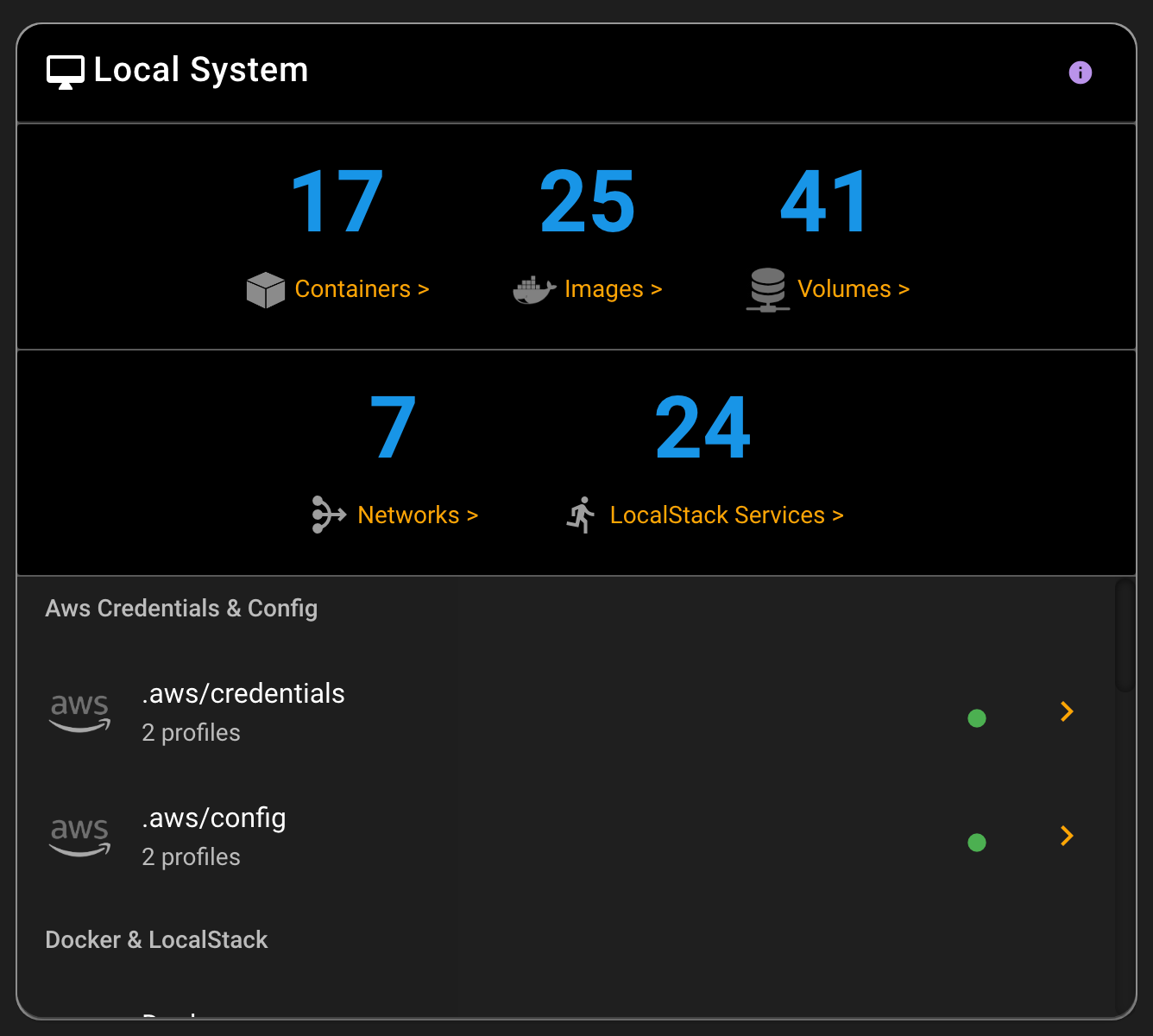Open the Images link
Screen dimensions: 1153x1036
[x=613, y=288]
